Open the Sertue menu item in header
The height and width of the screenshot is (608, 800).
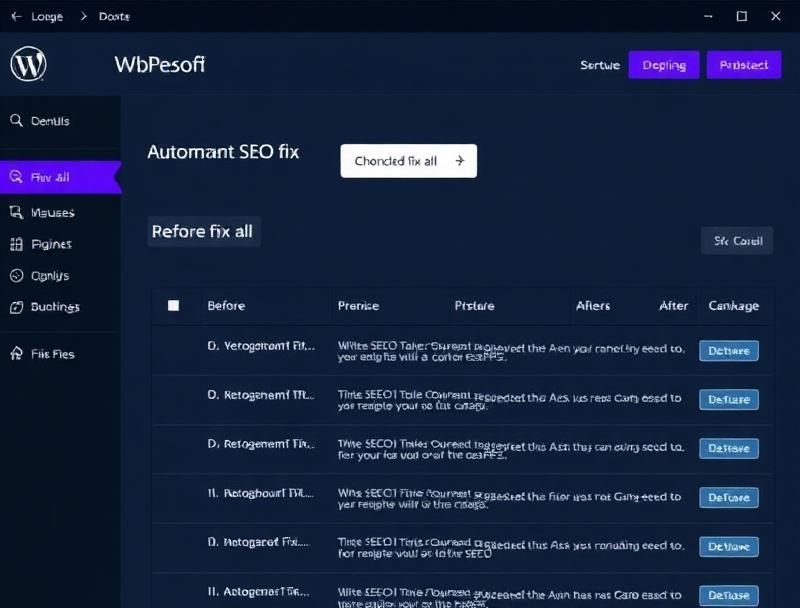600,65
